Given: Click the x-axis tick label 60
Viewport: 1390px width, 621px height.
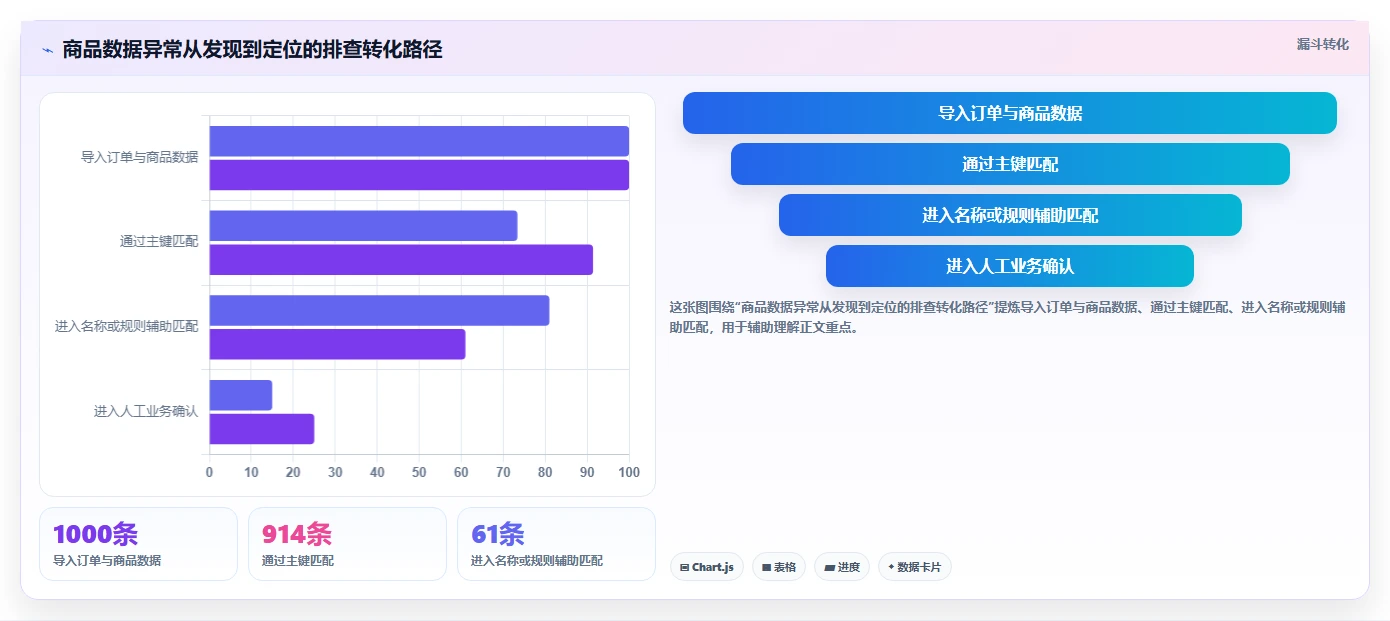Looking at the screenshot, I should point(461,472).
